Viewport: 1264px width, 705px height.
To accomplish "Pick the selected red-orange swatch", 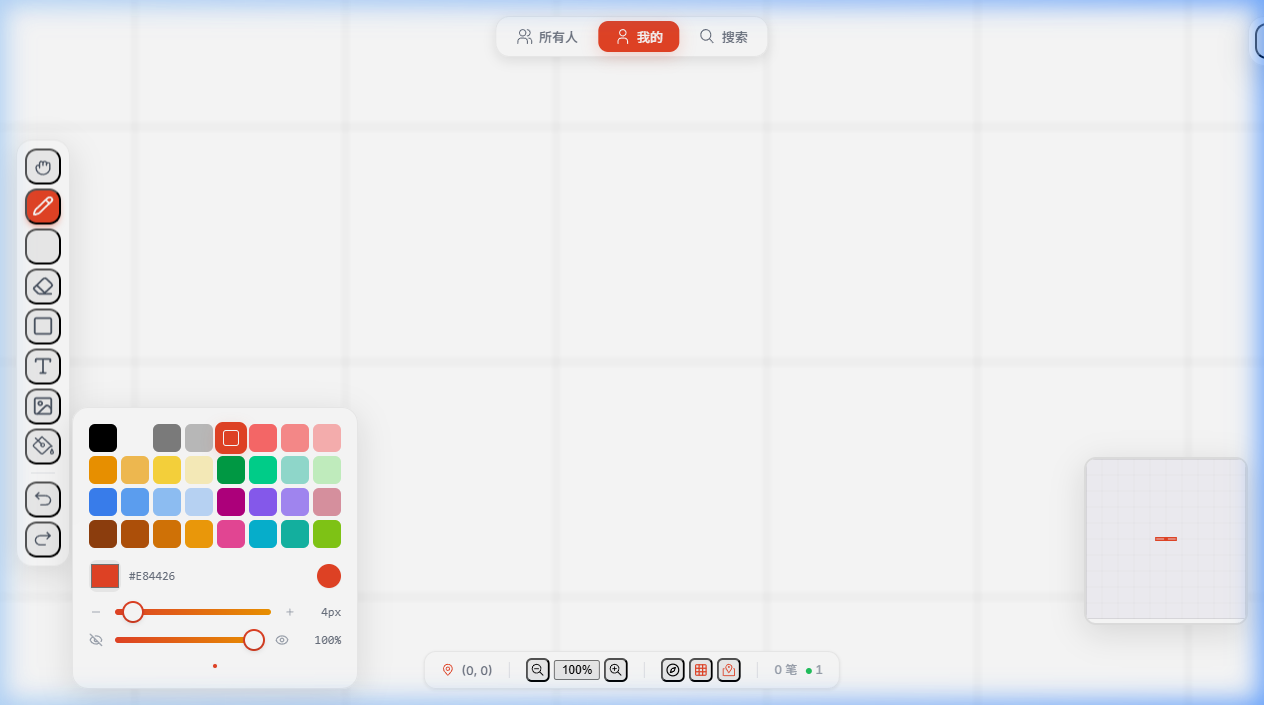I will pos(231,438).
